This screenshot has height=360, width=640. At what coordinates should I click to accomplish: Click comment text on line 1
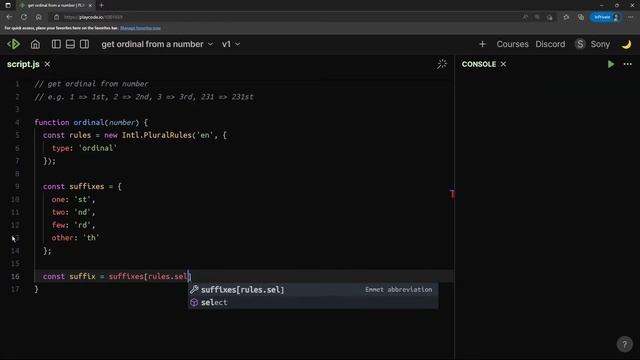[91, 84]
